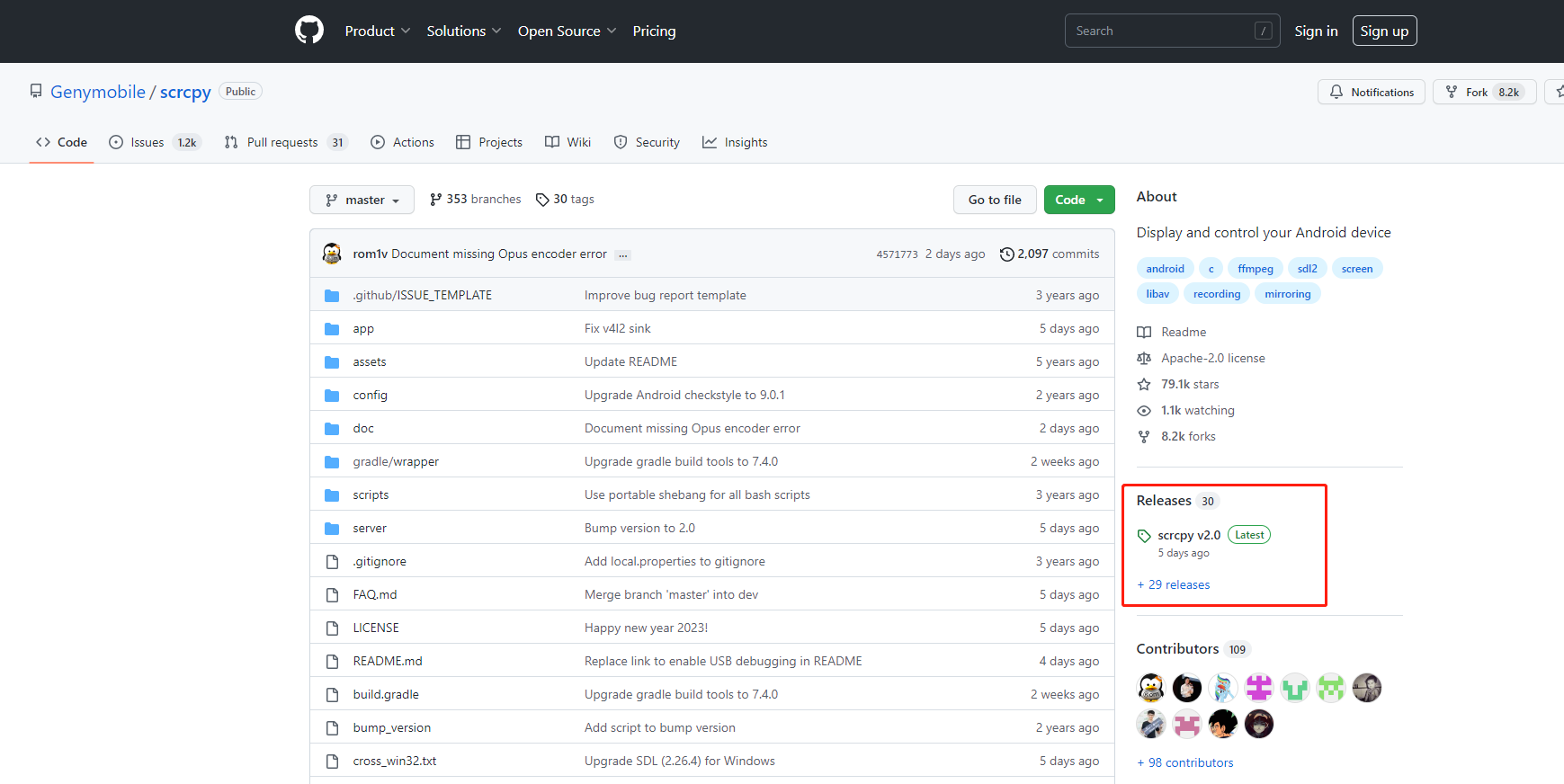Click the Go to file button
Image resolution: width=1564 pixels, height=784 pixels.
pos(995,200)
